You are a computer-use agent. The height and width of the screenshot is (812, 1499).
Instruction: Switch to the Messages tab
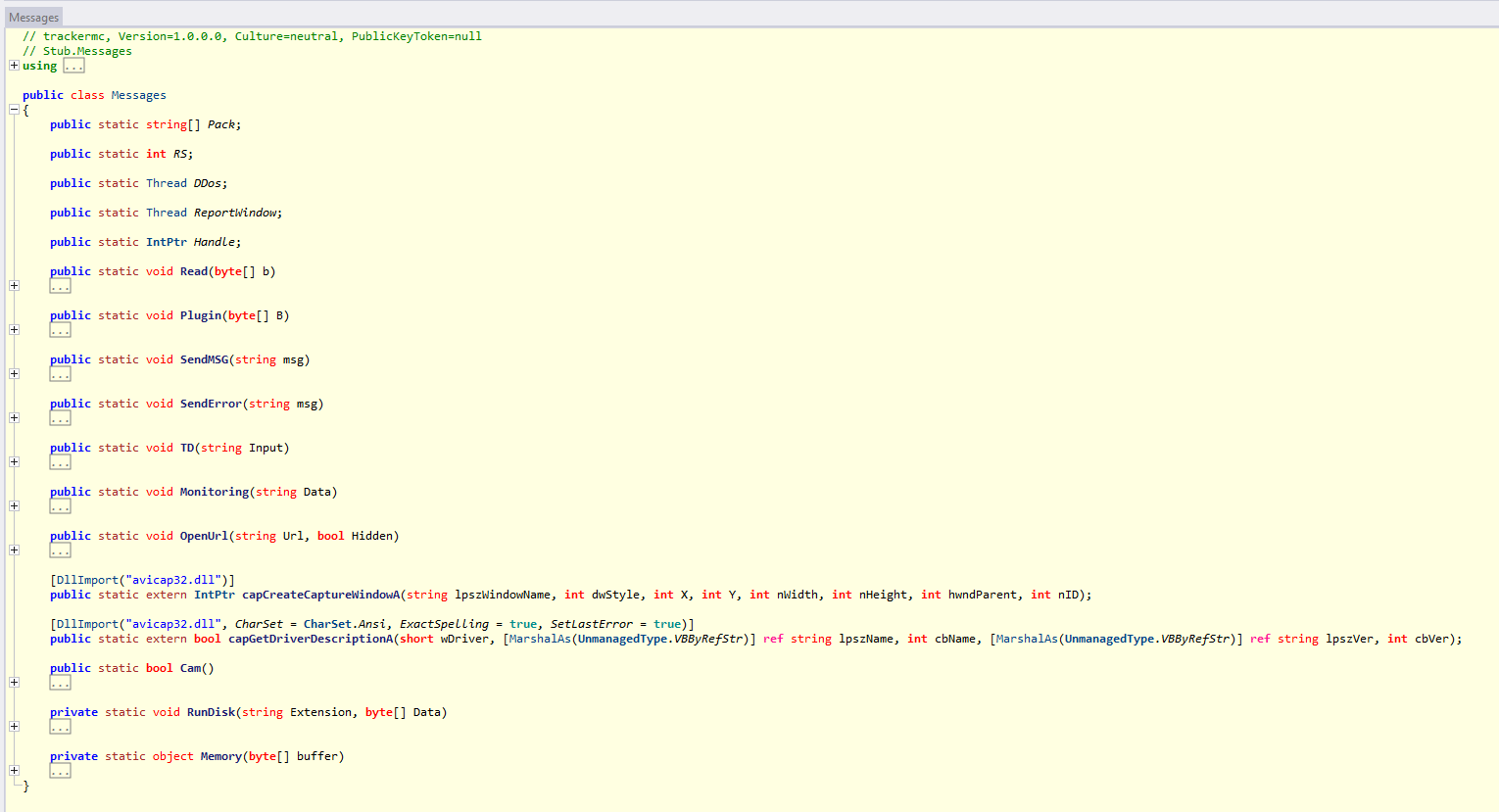[x=33, y=18]
